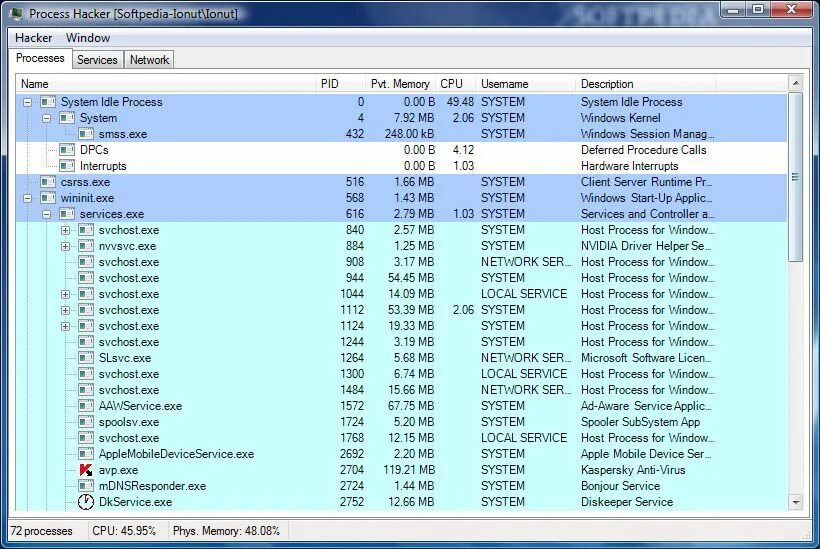This screenshot has height=549, width=820.
Task: Collapse the wininit.exe tree node
Action: point(27,199)
